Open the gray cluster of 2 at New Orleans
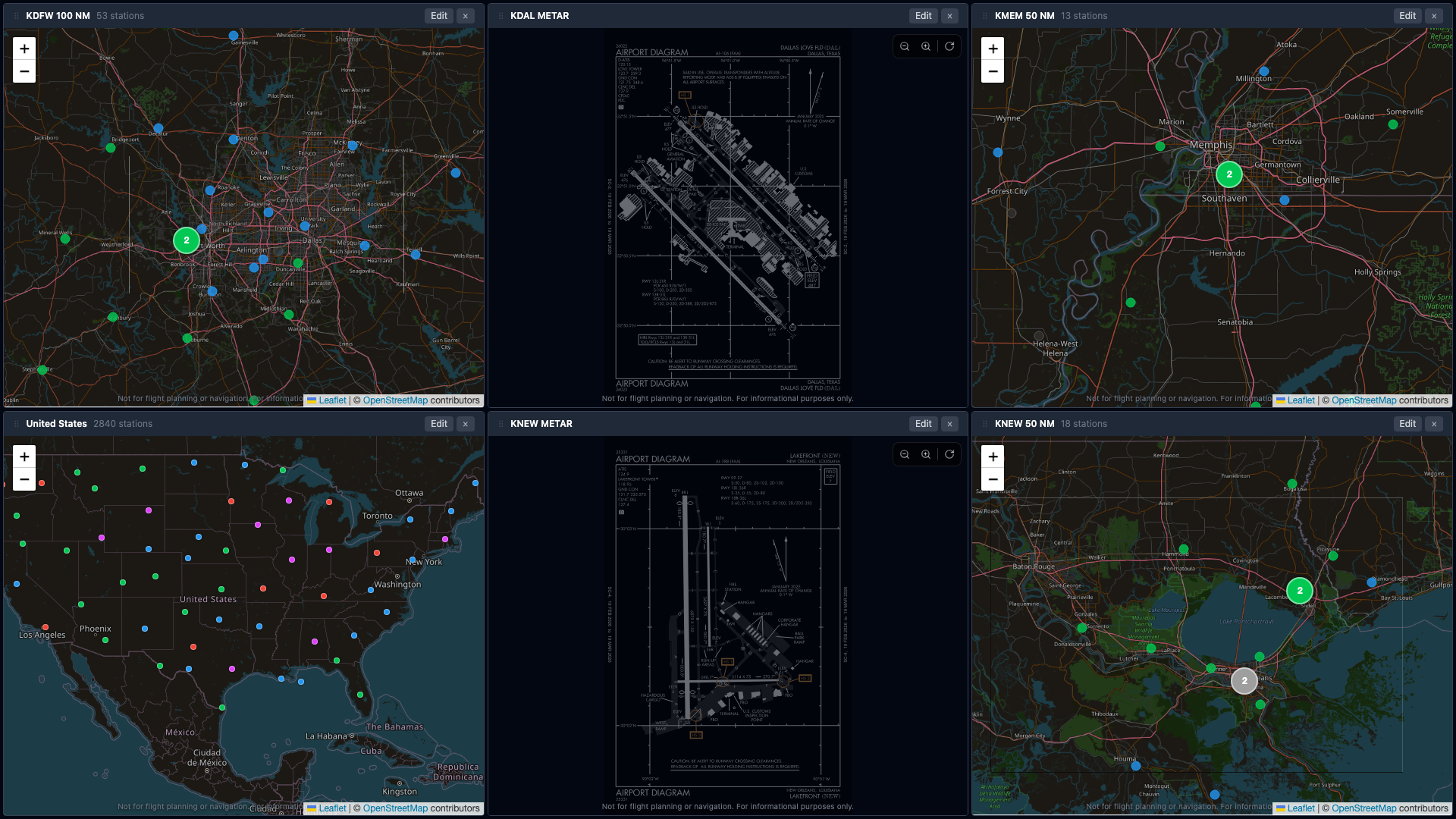This screenshot has height=819, width=1456. [x=1244, y=681]
